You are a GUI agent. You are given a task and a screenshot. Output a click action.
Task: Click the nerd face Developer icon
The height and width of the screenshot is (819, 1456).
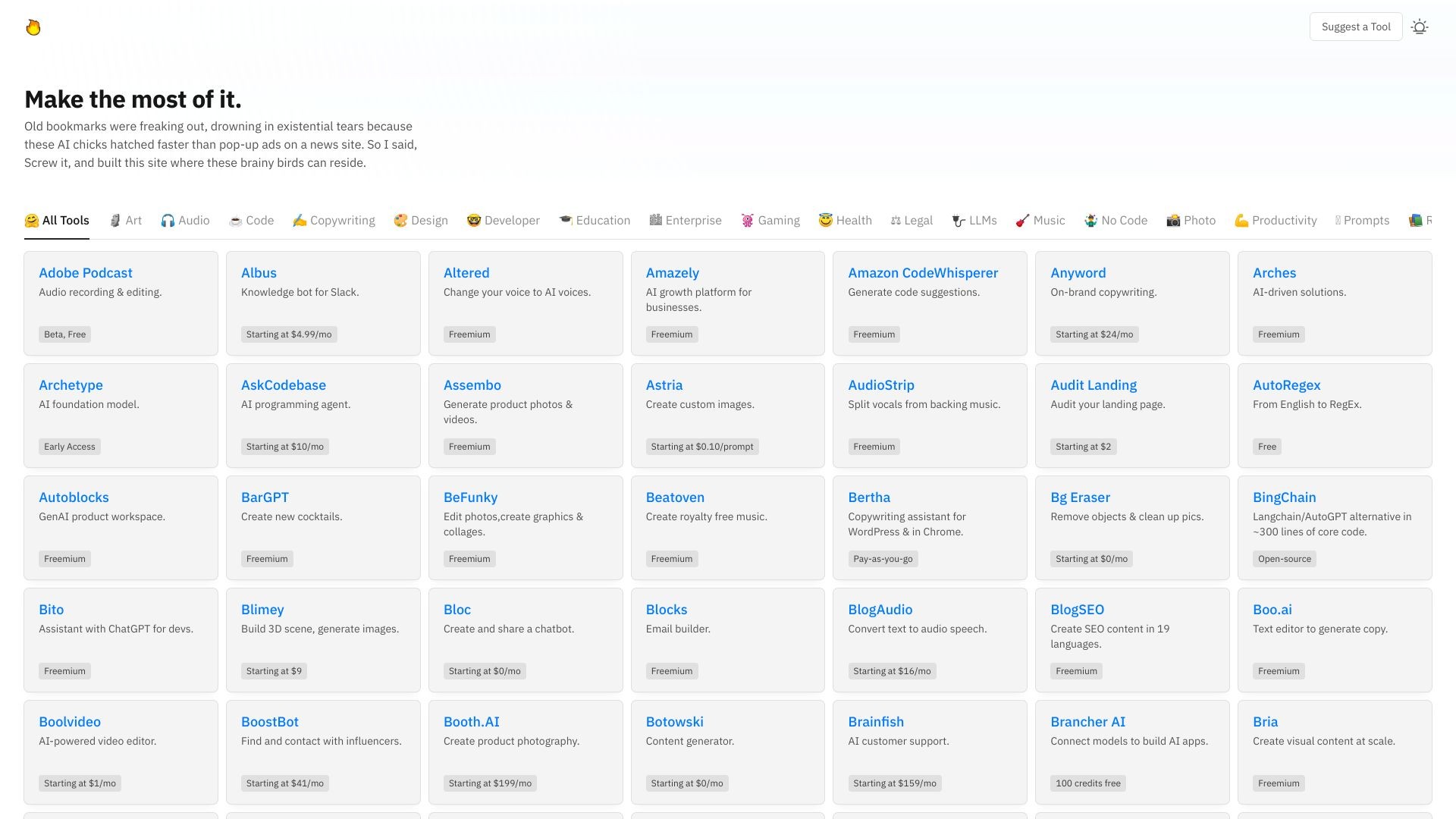[474, 221]
